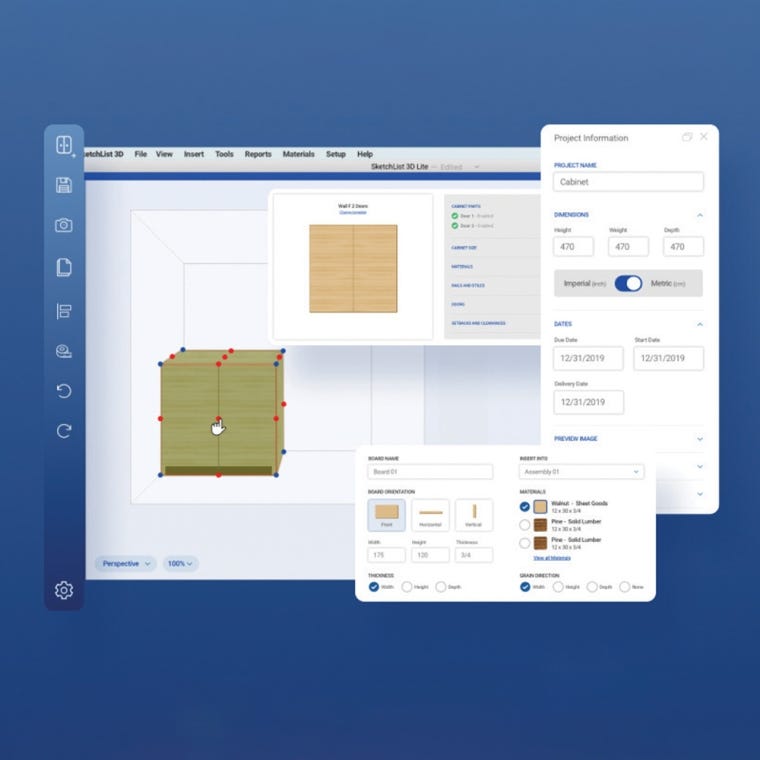Close the Project Information panel

(704, 137)
